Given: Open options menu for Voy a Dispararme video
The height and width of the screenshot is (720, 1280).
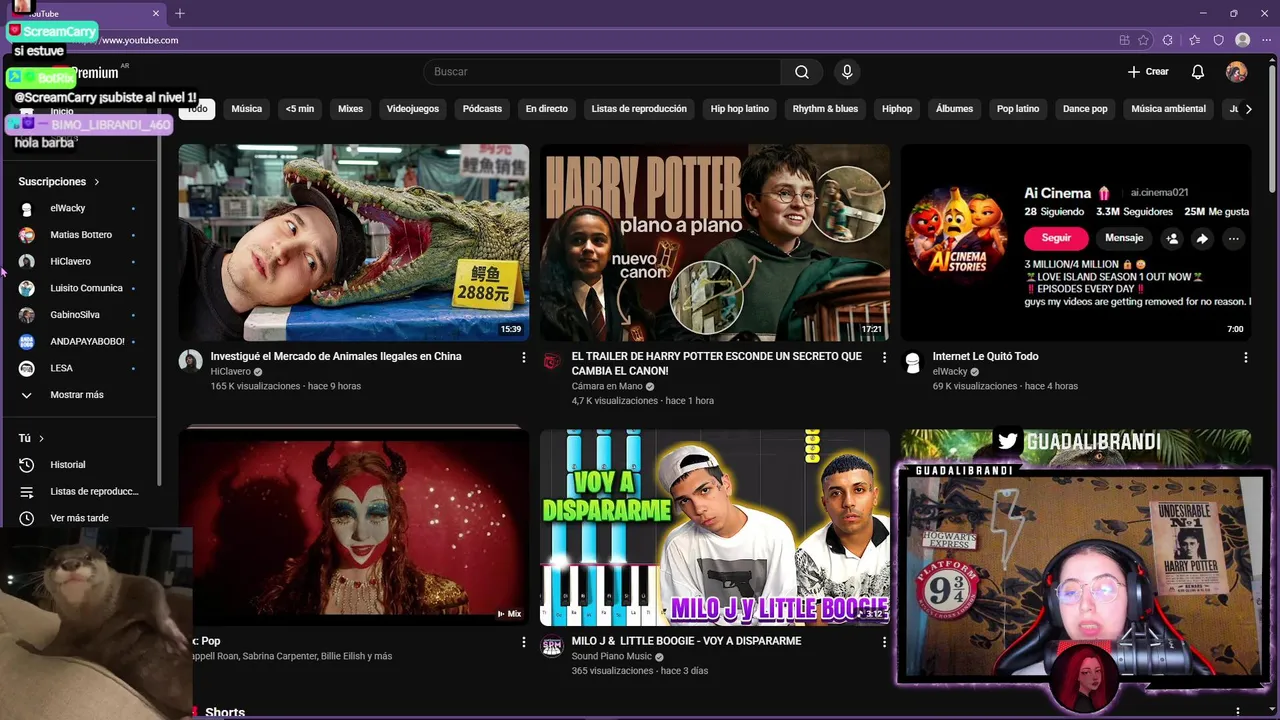Looking at the screenshot, I should pyautogui.click(x=884, y=642).
